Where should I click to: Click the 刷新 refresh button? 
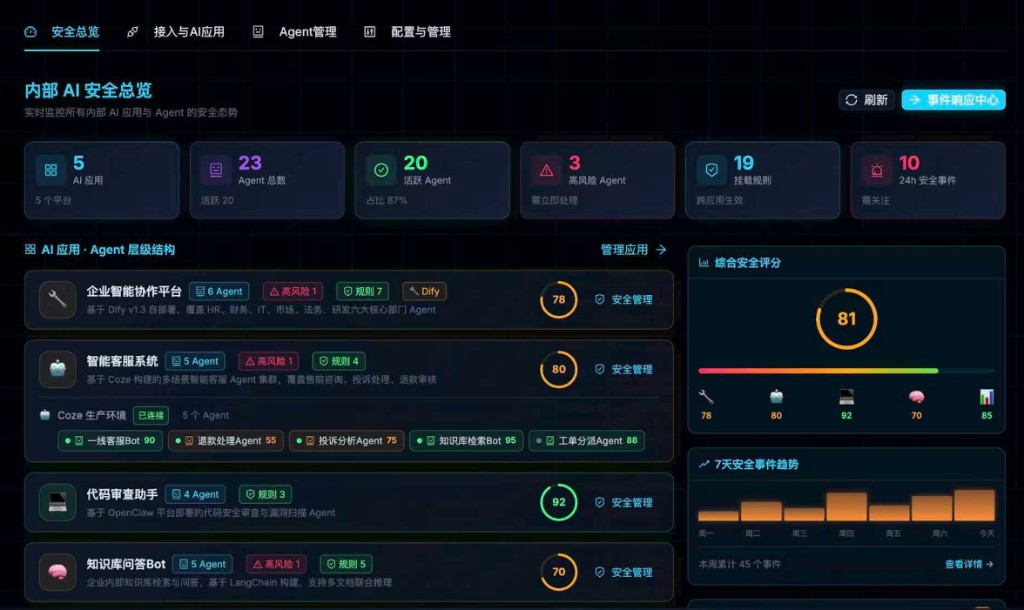866,100
